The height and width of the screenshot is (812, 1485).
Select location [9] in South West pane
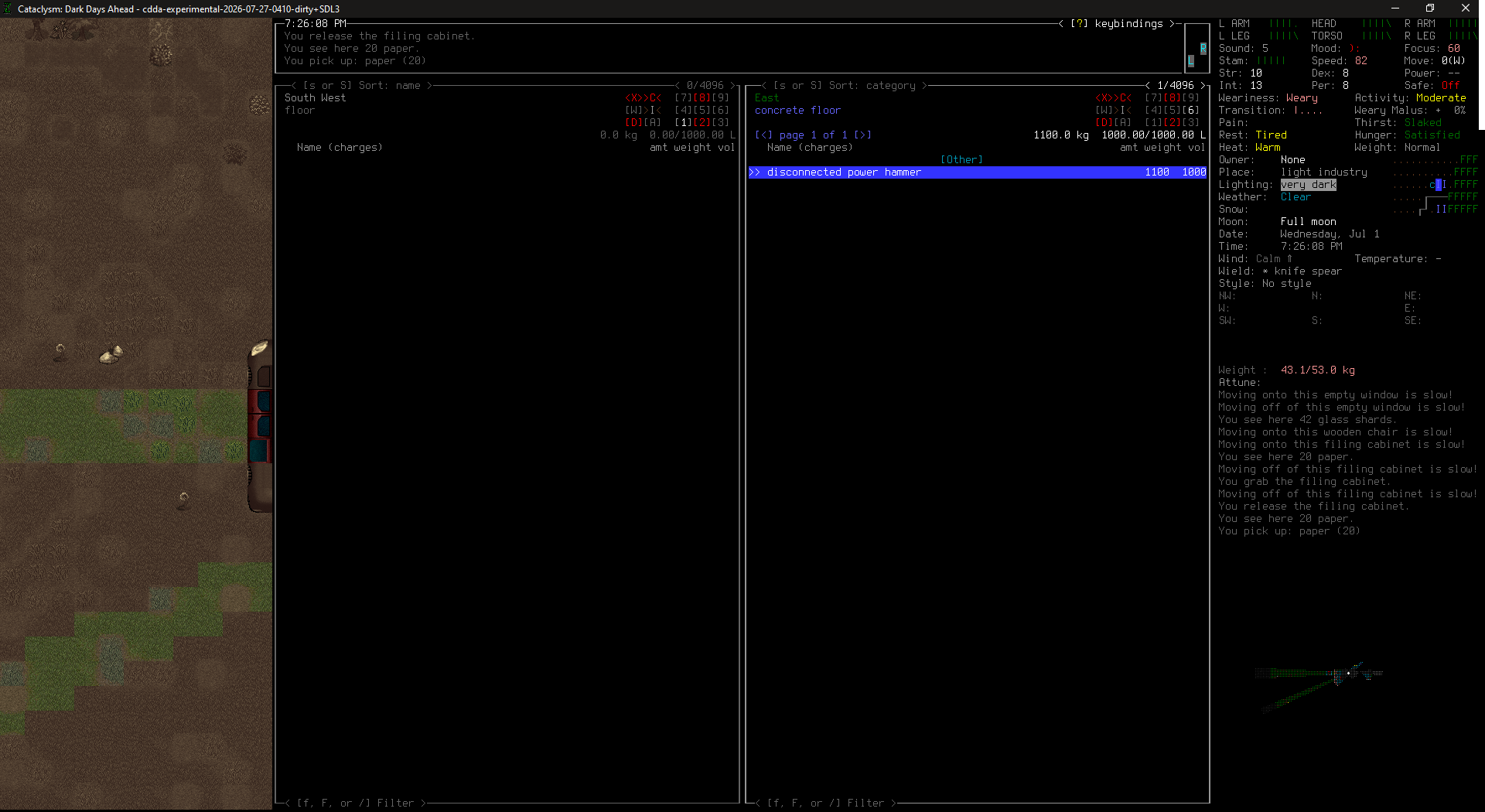[x=720, y=98]
